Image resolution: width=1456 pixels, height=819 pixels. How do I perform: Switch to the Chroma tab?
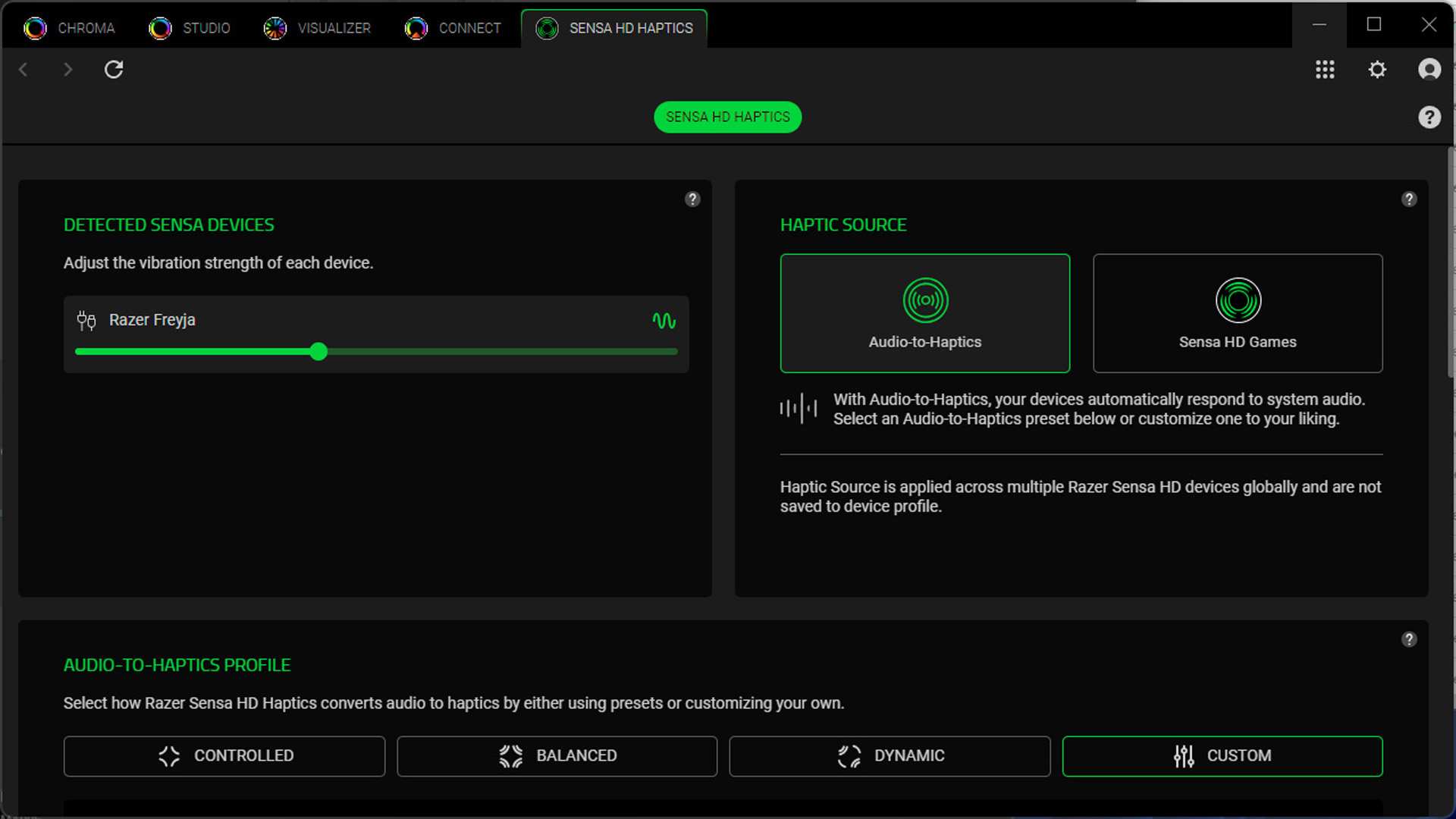(69, 28)
